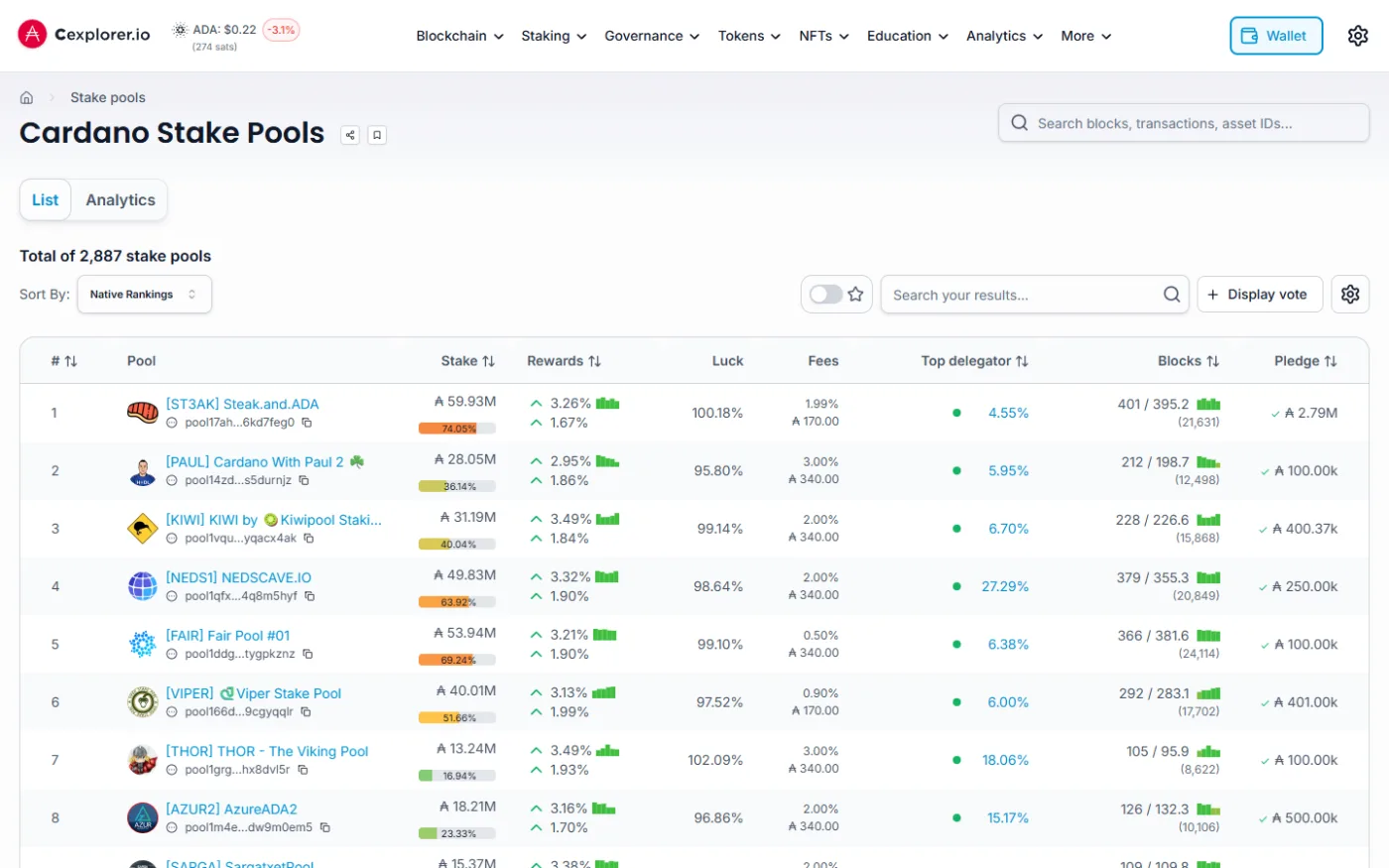This screenshot has height=868, width=1389.
Task: Open the Cexplorer.io home logo
Action: coord(84,35)
